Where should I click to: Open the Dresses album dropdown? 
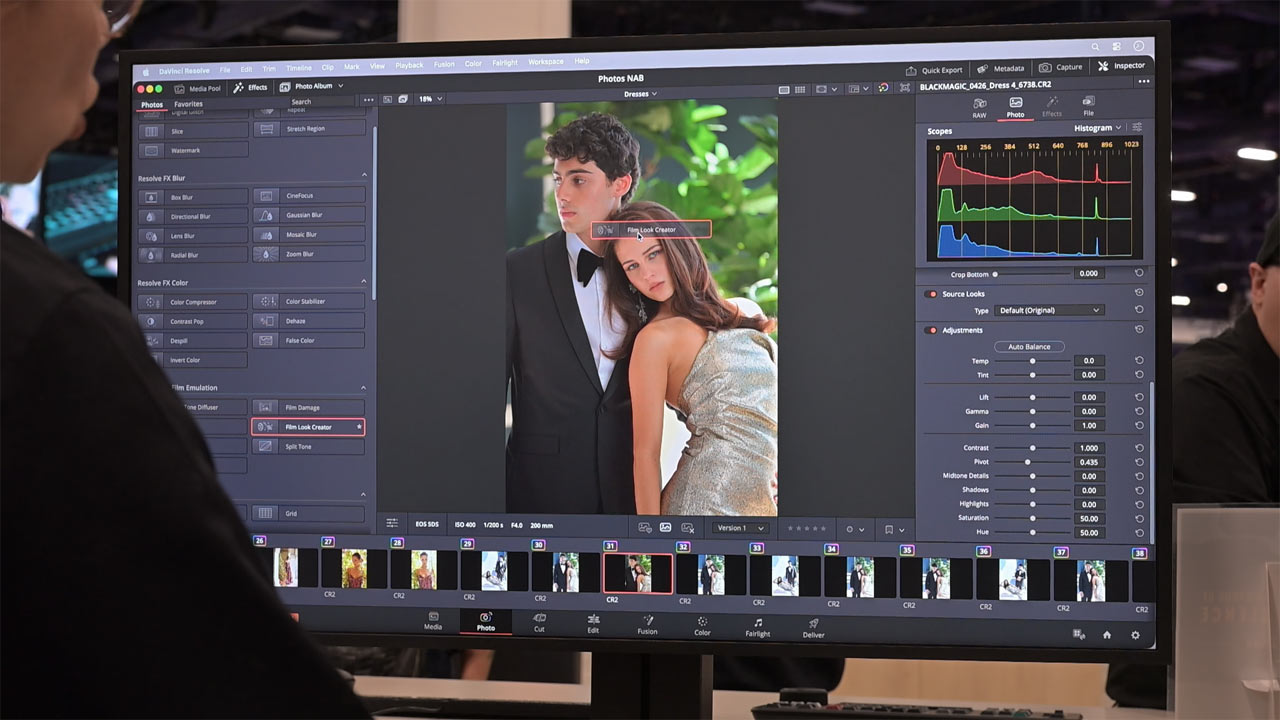pos(640,94)
